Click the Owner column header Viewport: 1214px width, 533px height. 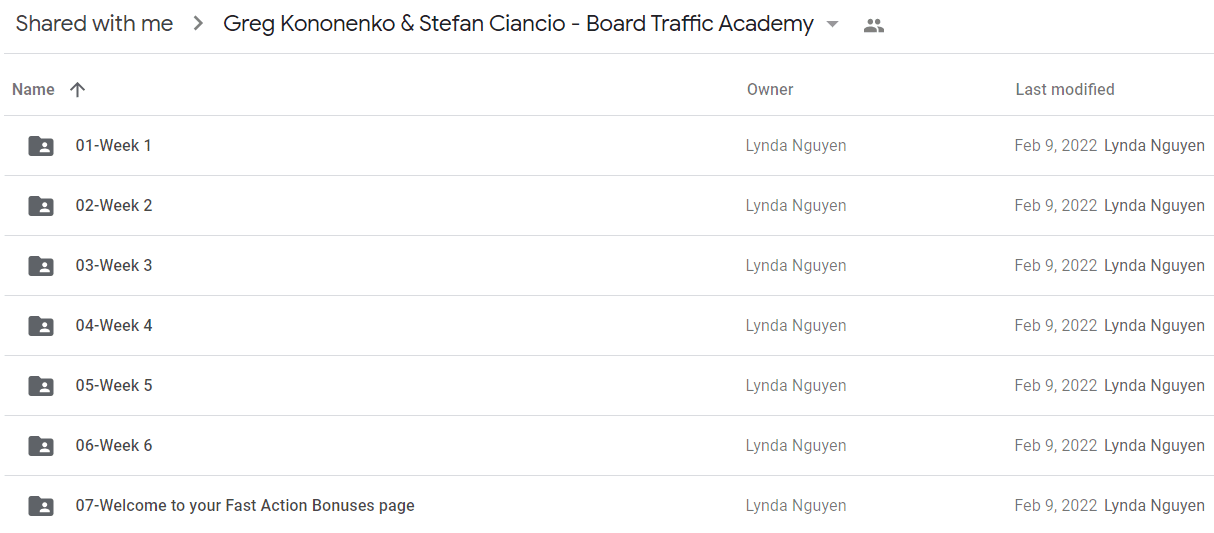pyautogui.click(x=770, y=90)
